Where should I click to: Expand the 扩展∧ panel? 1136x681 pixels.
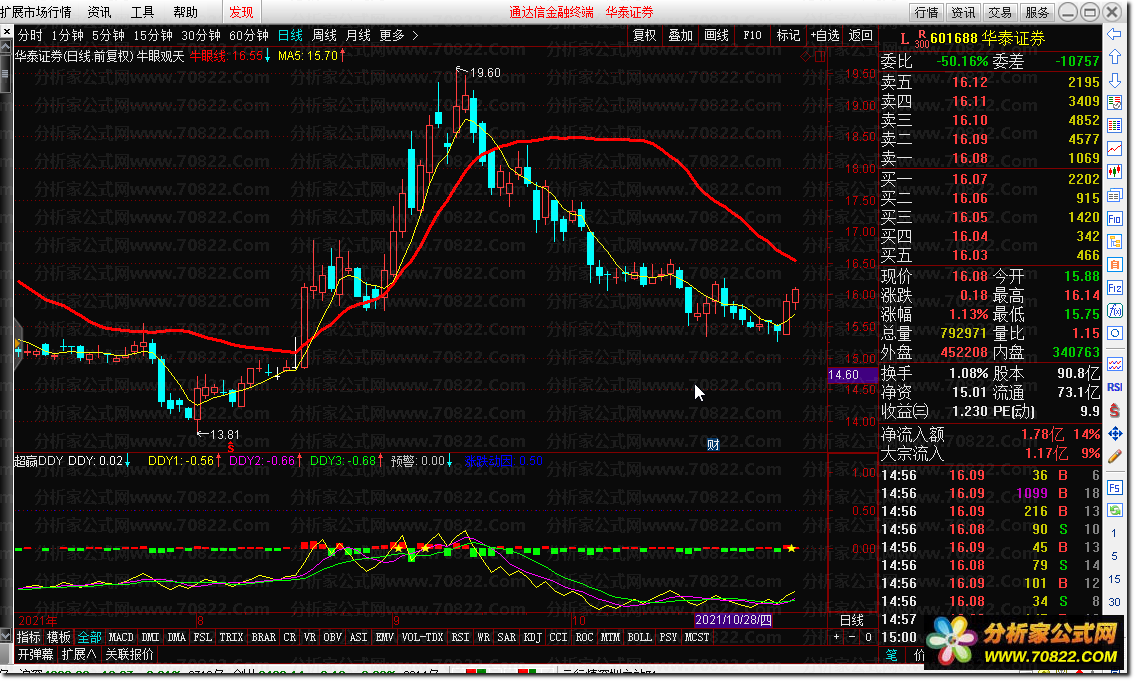click(x=79, y=654)
